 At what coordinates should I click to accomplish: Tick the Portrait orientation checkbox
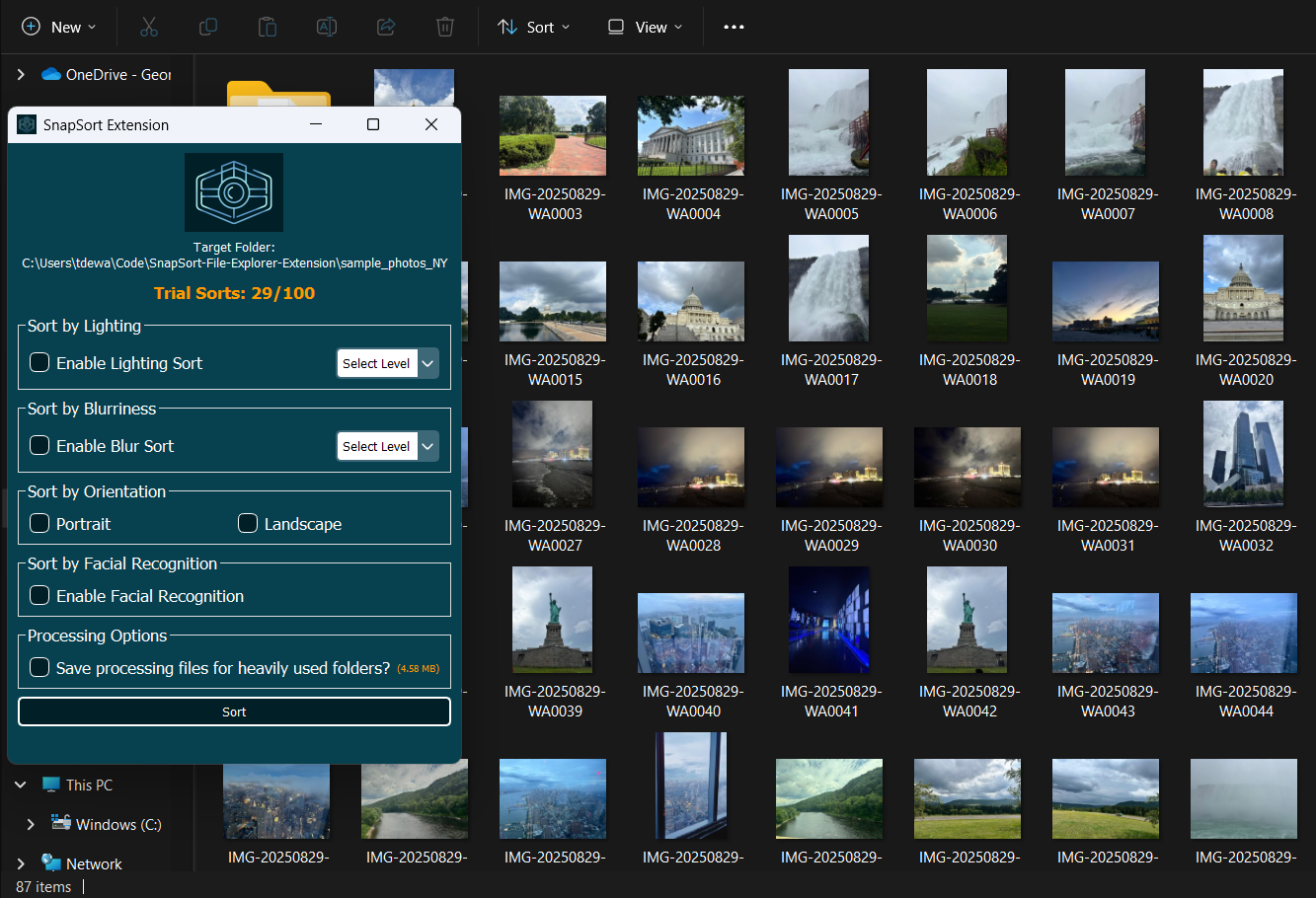[x=39, y=523]
